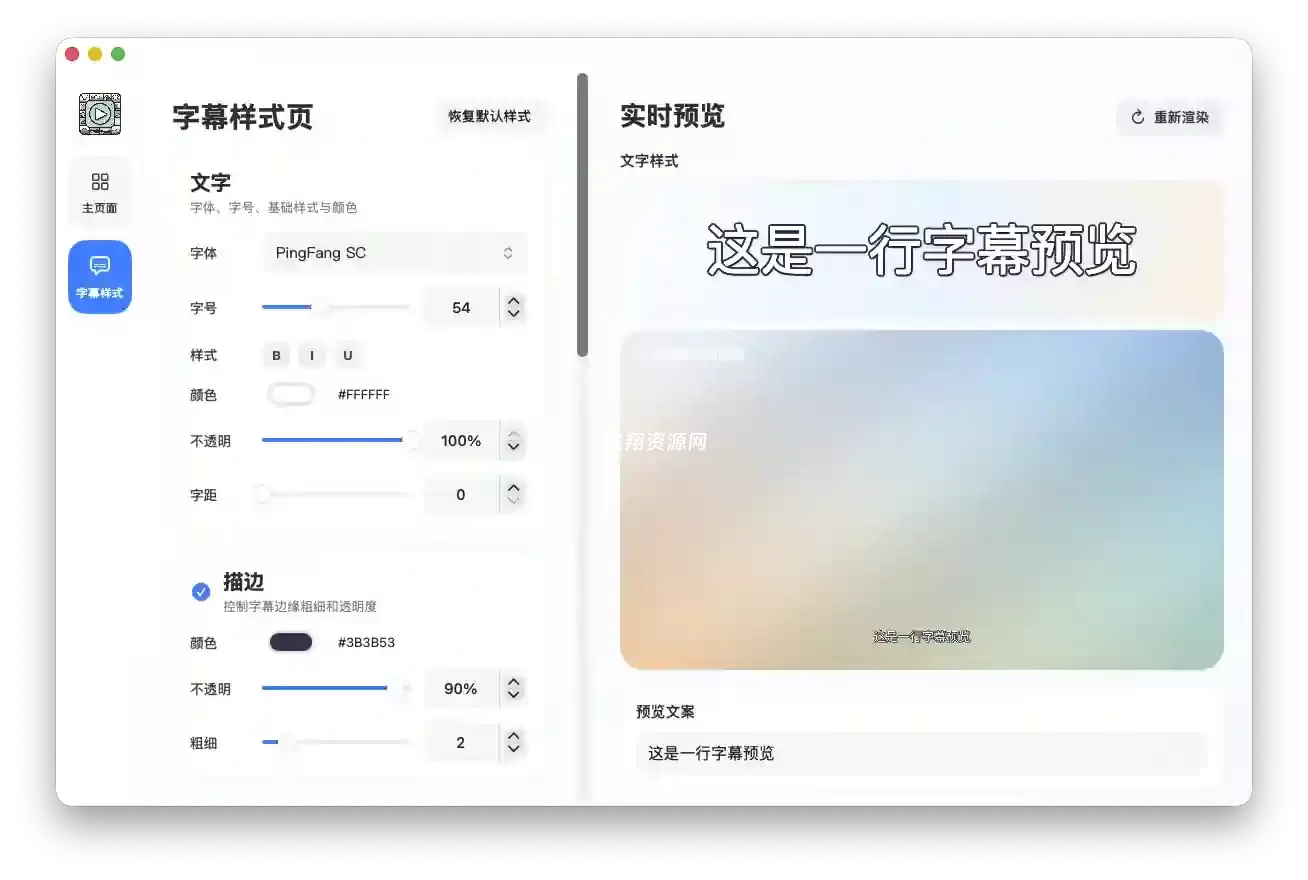Toggle bold style B button

(x=277, y=355)
